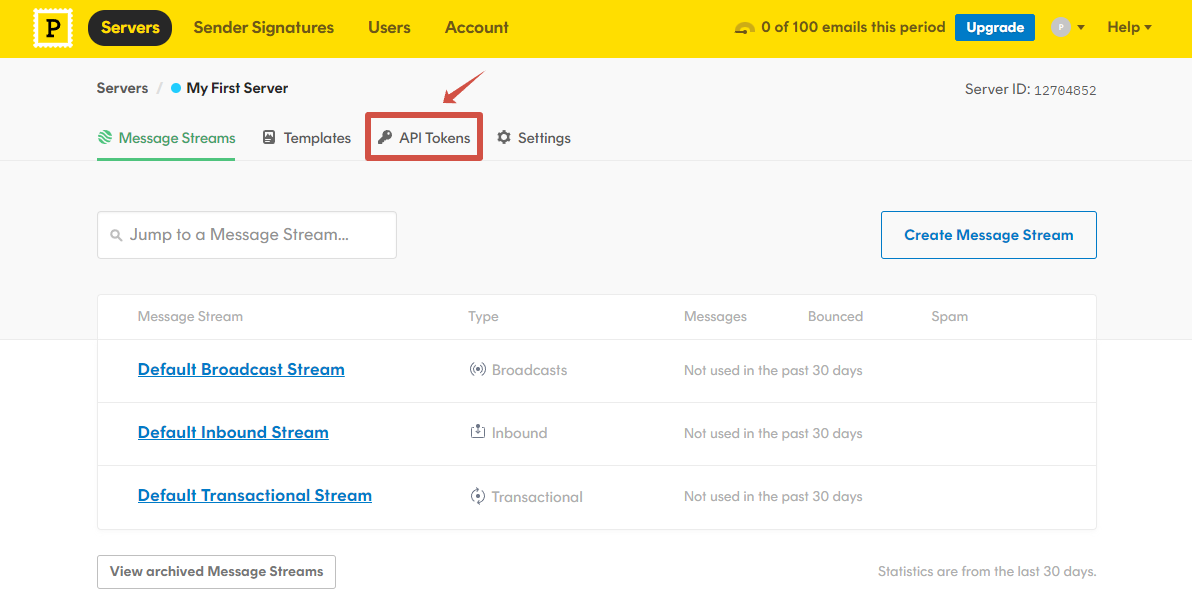Click the Upgrade button

[x=994, y=28]
